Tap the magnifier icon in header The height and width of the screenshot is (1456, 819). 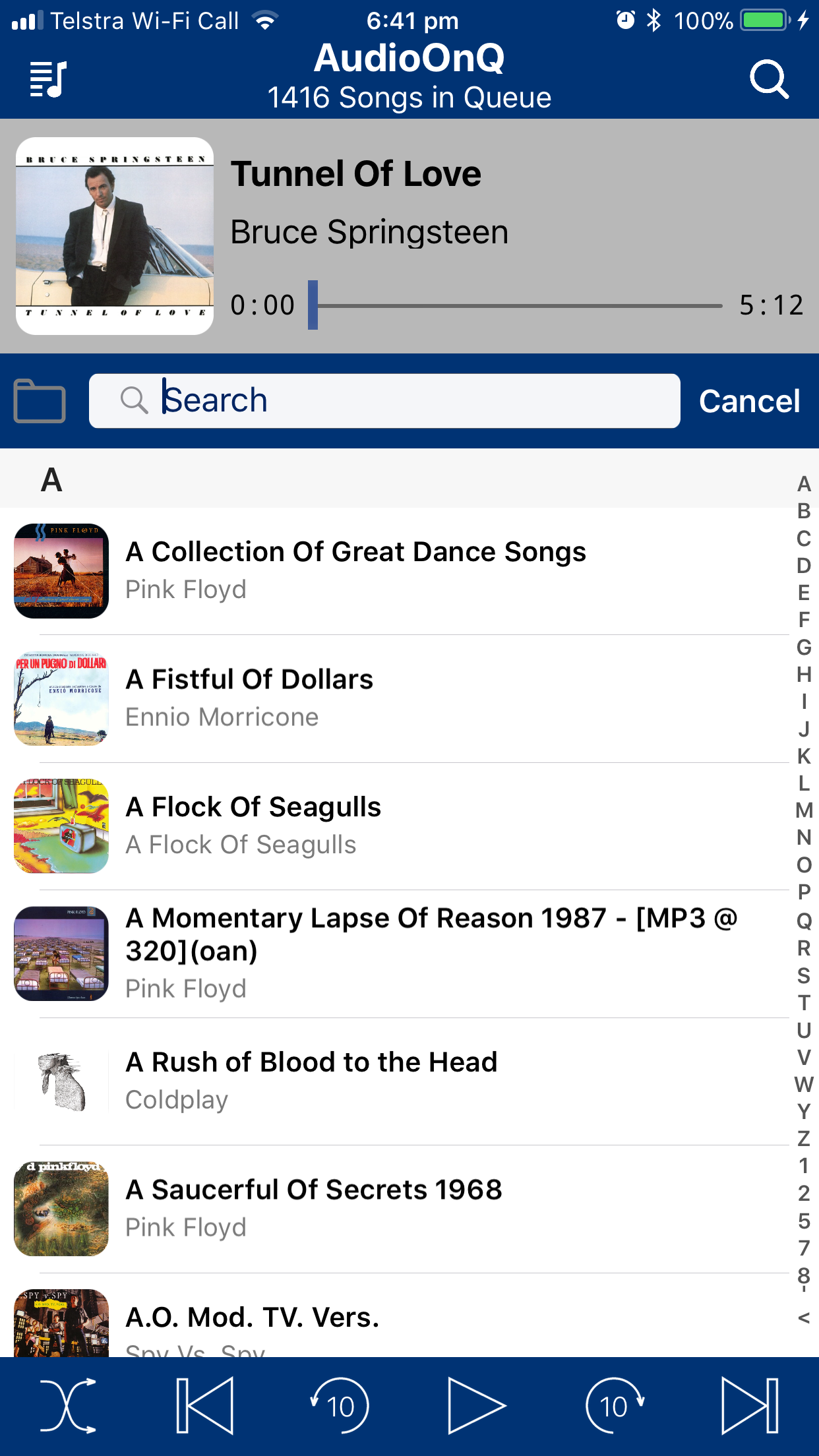click(x=769, y=79)
